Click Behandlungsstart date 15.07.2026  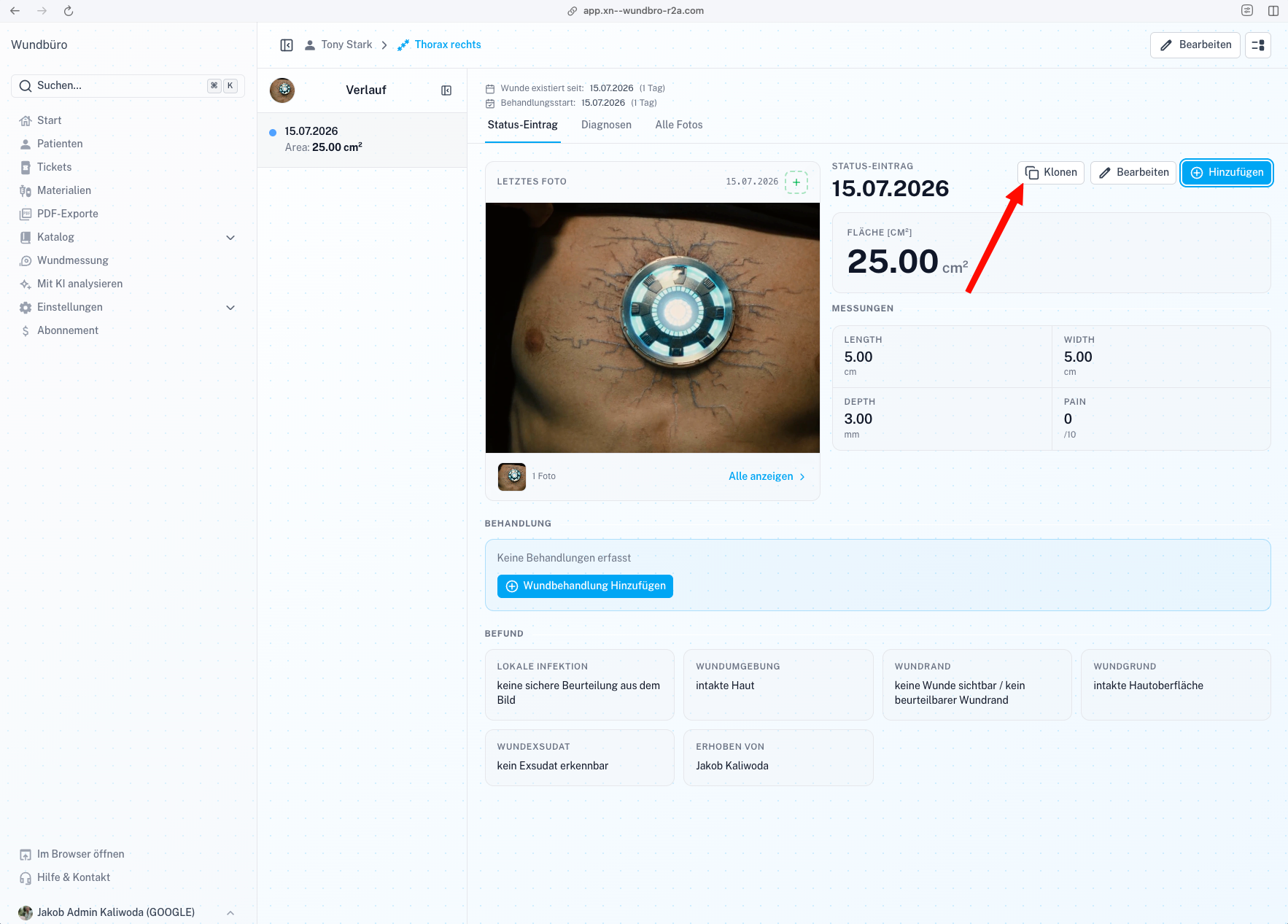603,103
